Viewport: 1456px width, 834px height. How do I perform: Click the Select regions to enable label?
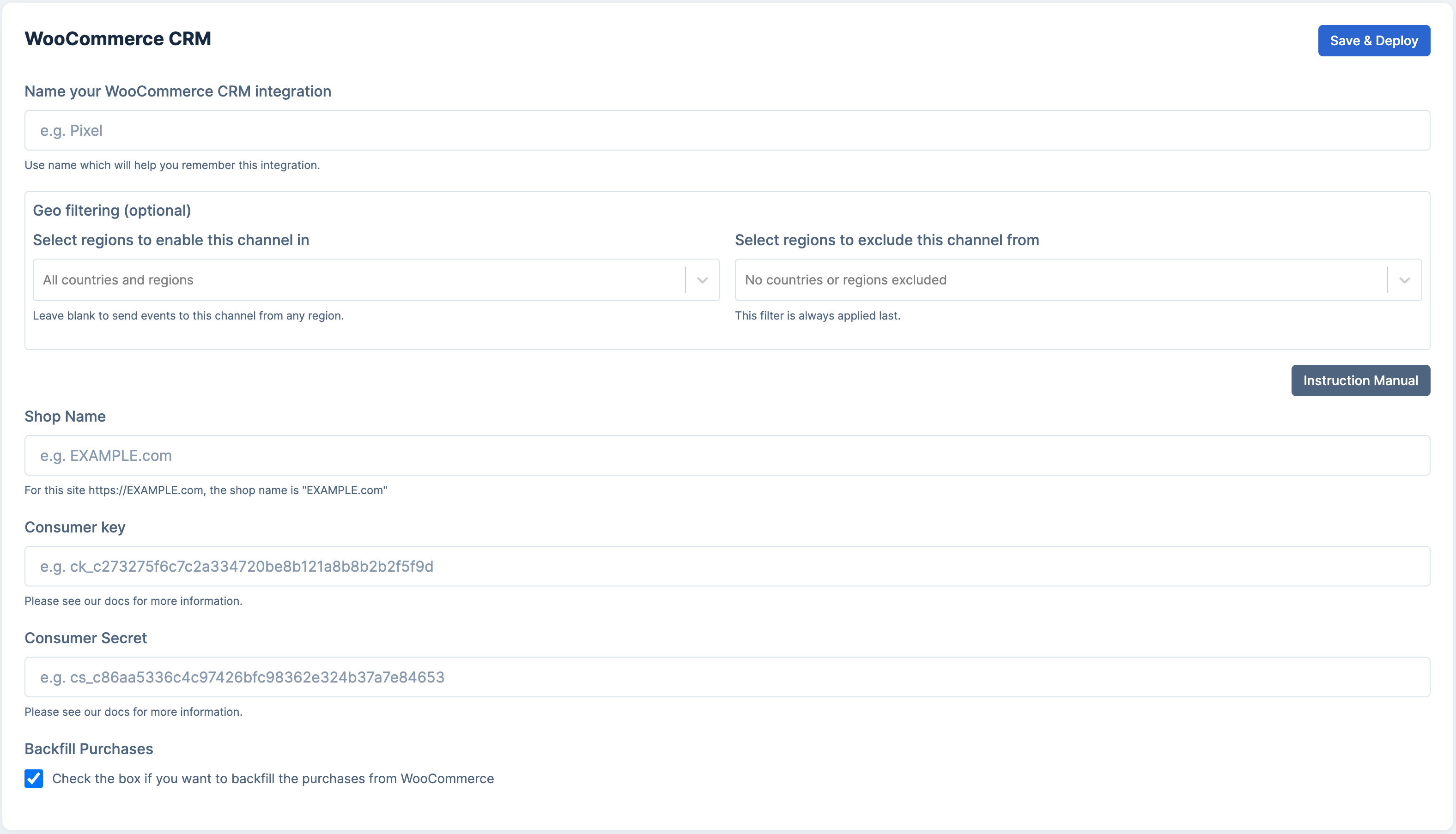(171, 240)
